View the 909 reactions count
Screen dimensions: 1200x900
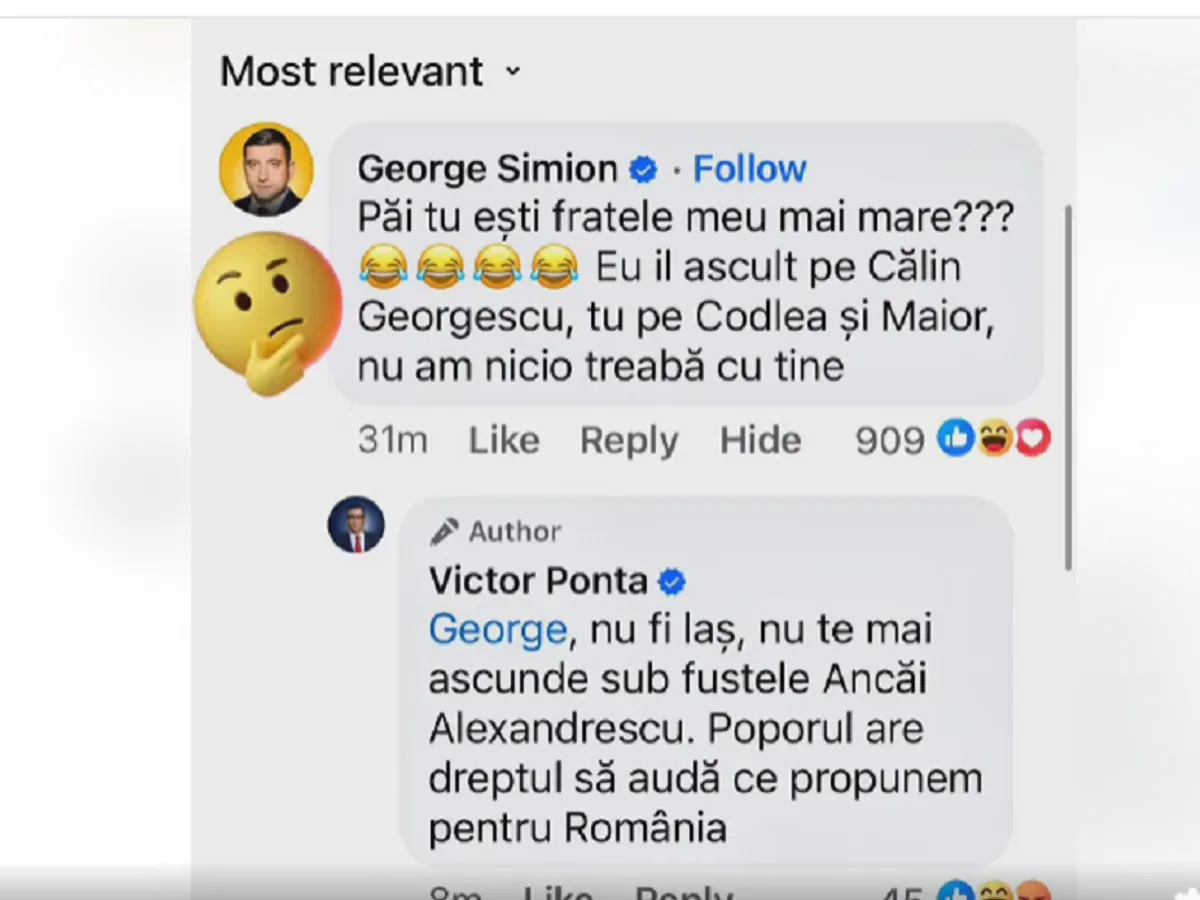(x=889, y=440)
